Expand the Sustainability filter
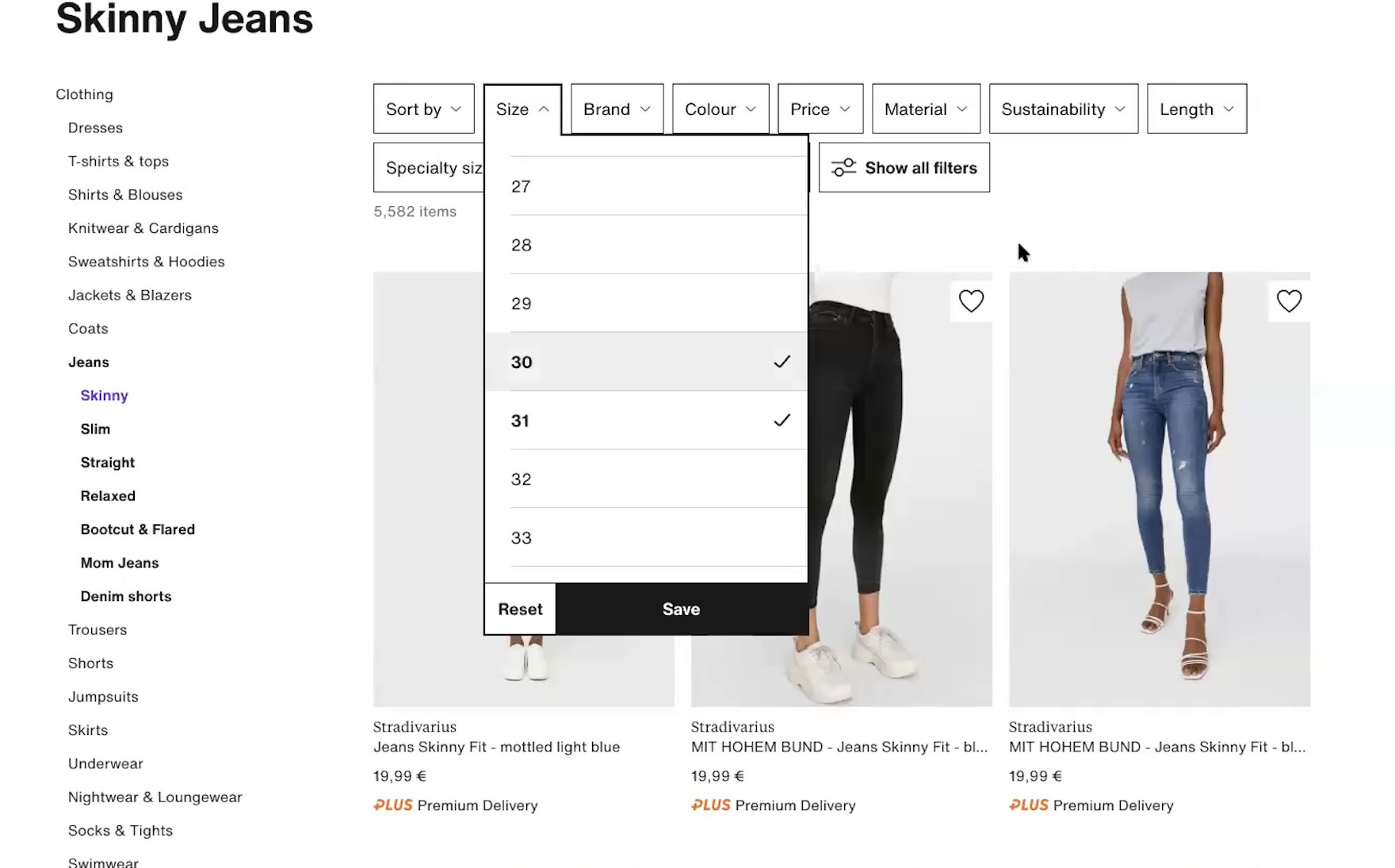Image resolution: width=1395 pixels, height=868 pixels. [x=1063, y=109]
